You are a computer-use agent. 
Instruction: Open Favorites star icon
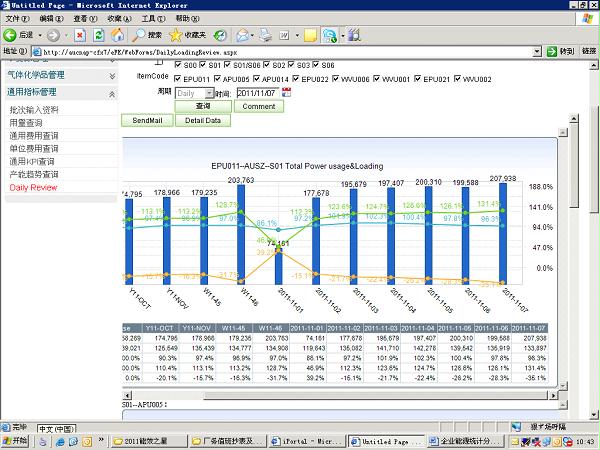(176, 35)
